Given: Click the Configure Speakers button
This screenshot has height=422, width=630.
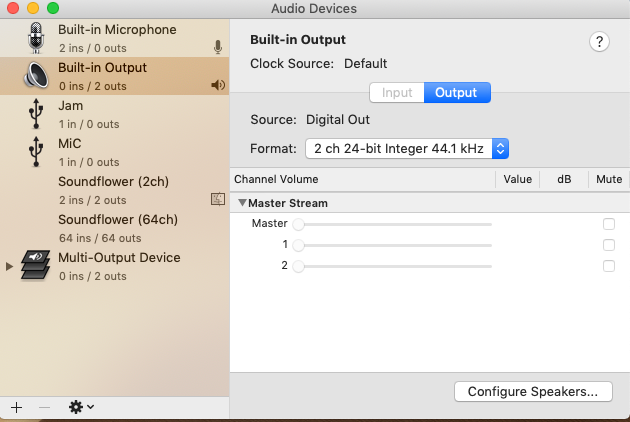Looking at the screenshot, I should 533,391.
